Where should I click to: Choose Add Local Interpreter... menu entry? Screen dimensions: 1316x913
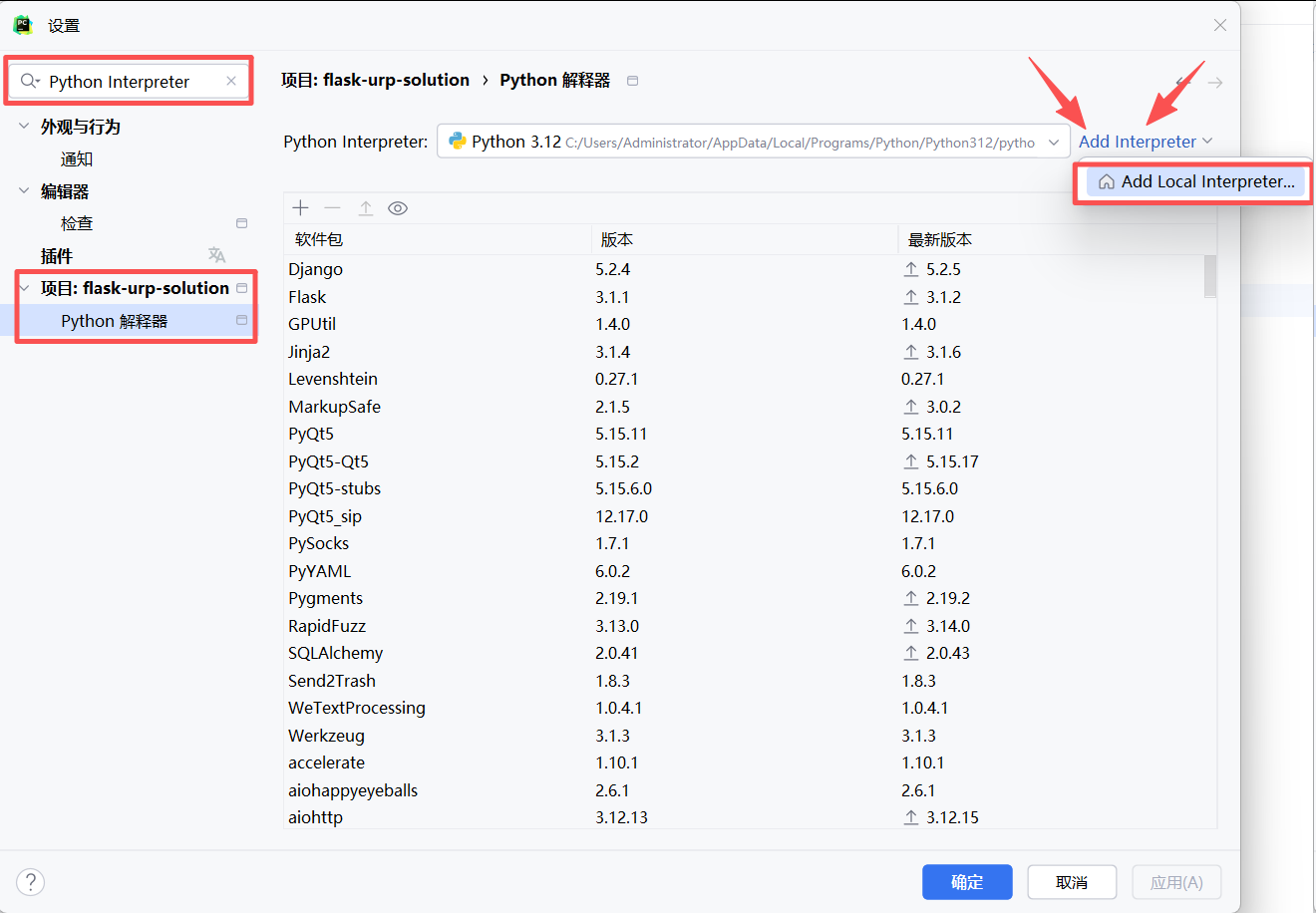point(1195,181)
